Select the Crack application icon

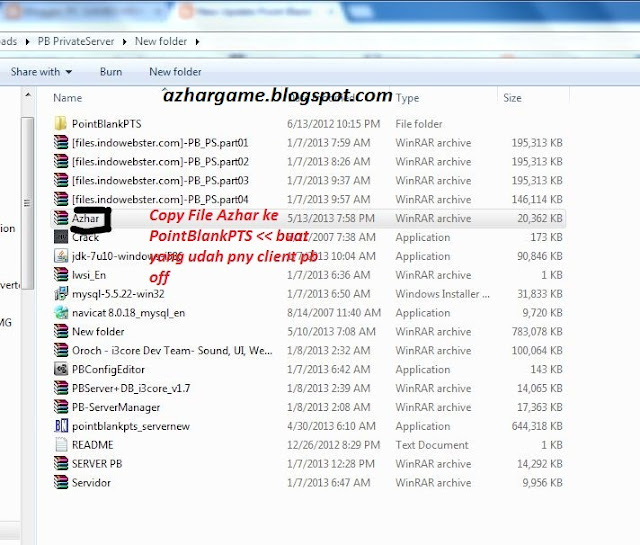pos(61,237)
